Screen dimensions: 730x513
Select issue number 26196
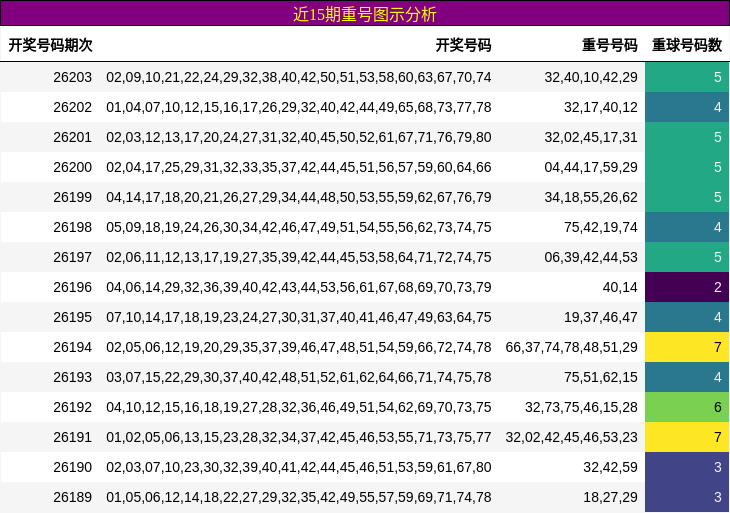[73, 287]
